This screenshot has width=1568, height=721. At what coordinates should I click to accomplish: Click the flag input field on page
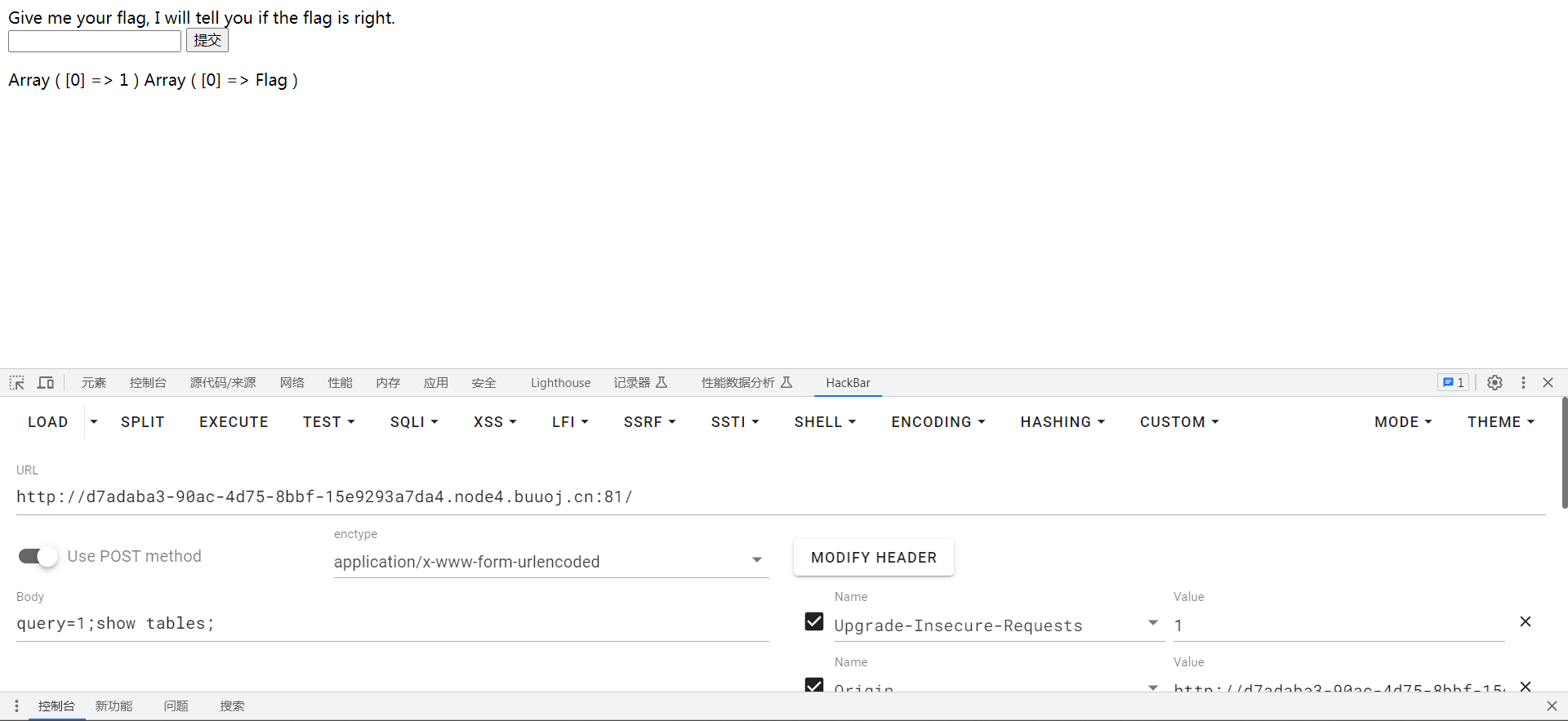click(x=95, y=41)
